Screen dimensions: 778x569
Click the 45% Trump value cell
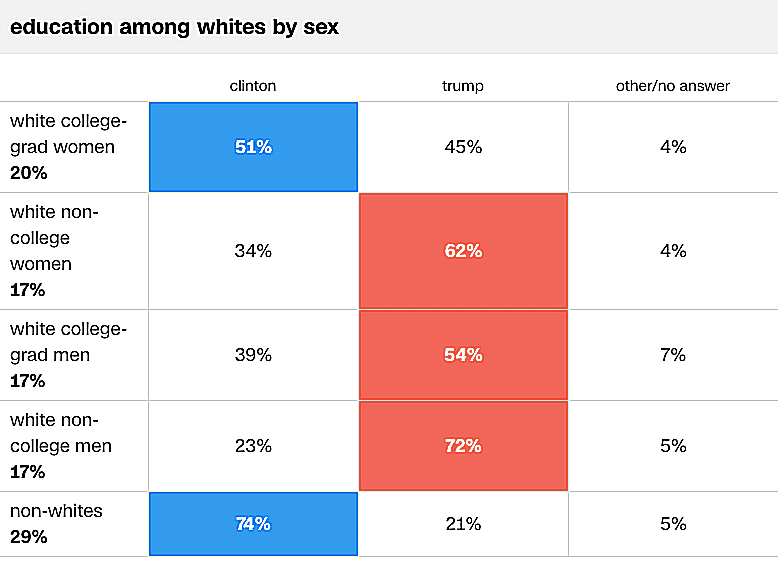[463, 147]
